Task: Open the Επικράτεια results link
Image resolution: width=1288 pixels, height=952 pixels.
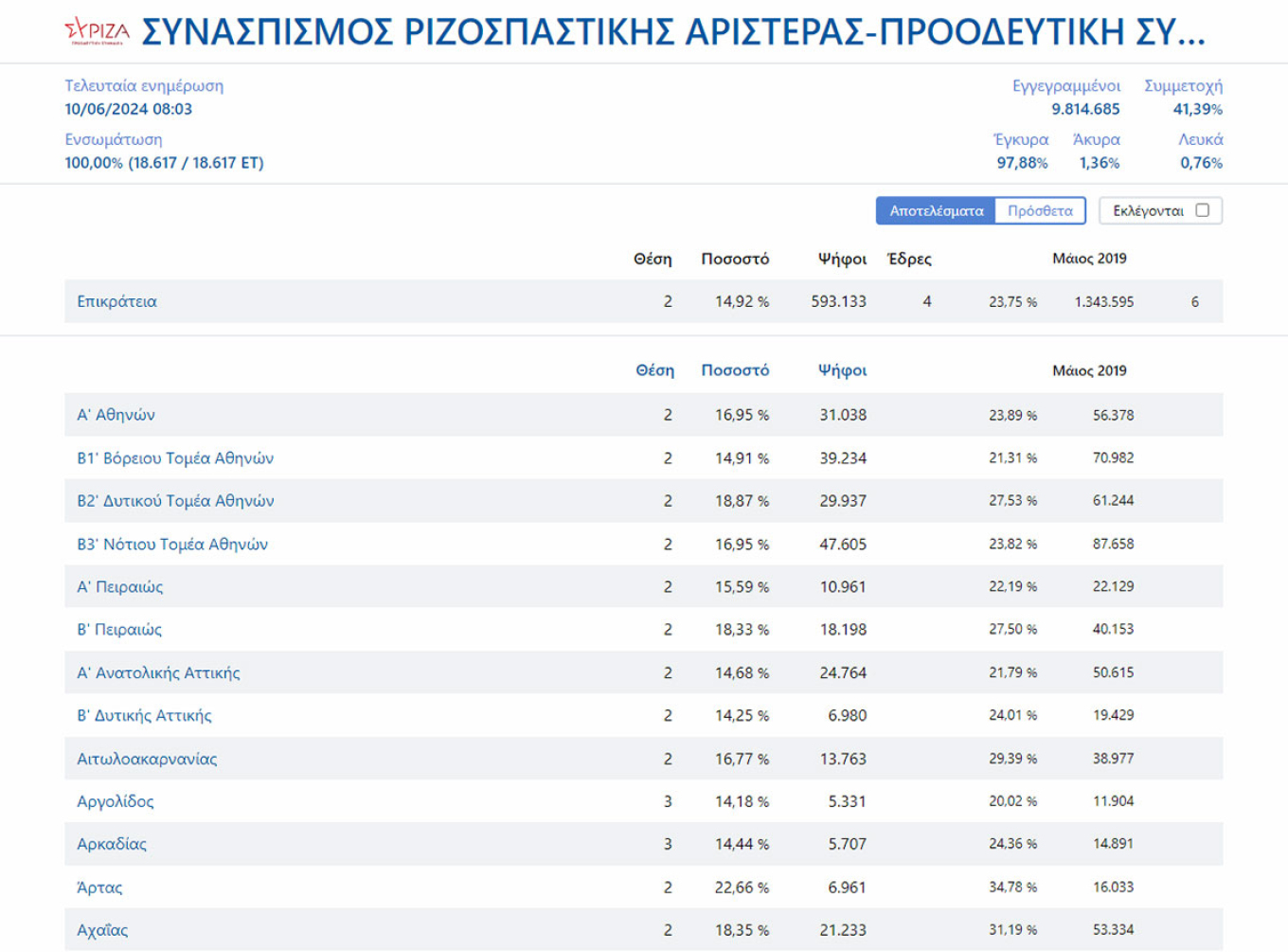Action: (x=117, y=301)
